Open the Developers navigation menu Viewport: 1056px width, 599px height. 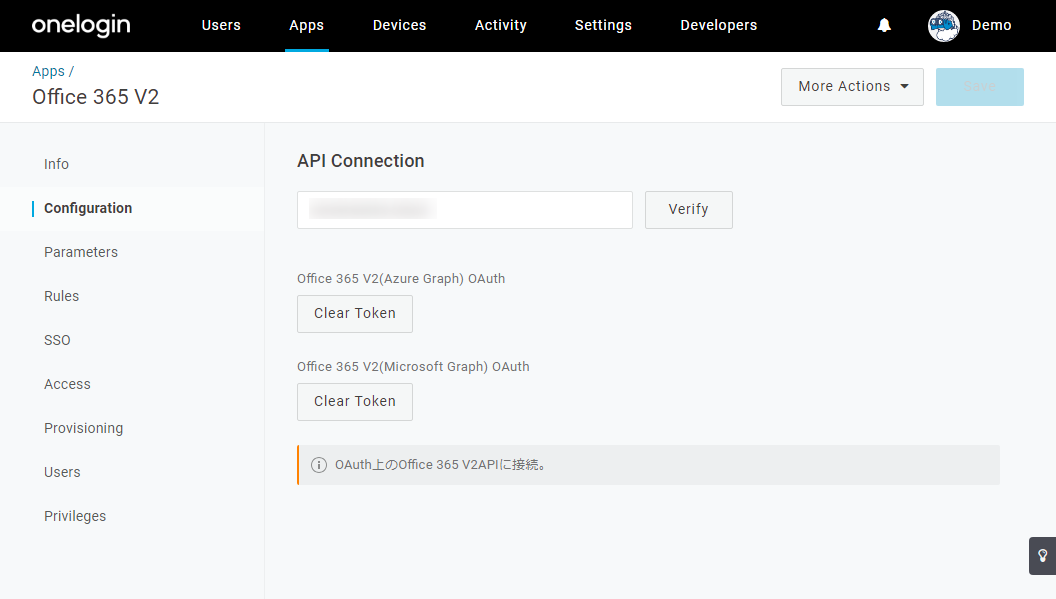[719, 26]
